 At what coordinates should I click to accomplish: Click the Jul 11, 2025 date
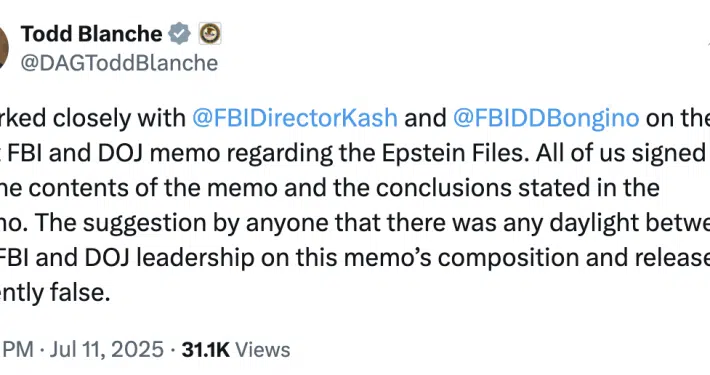(x=106, y=350)
